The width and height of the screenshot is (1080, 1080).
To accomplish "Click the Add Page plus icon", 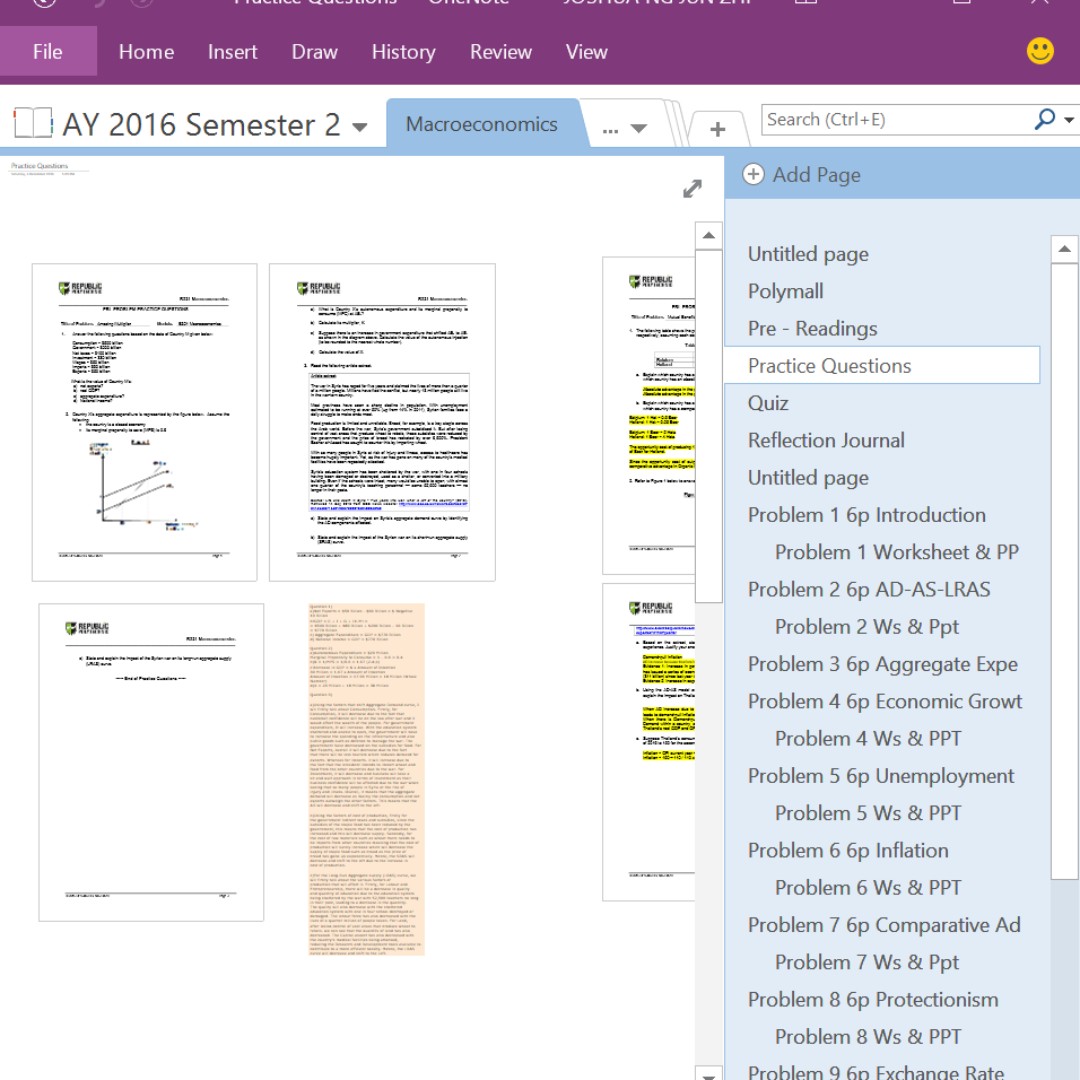I will tap(754, 175).
